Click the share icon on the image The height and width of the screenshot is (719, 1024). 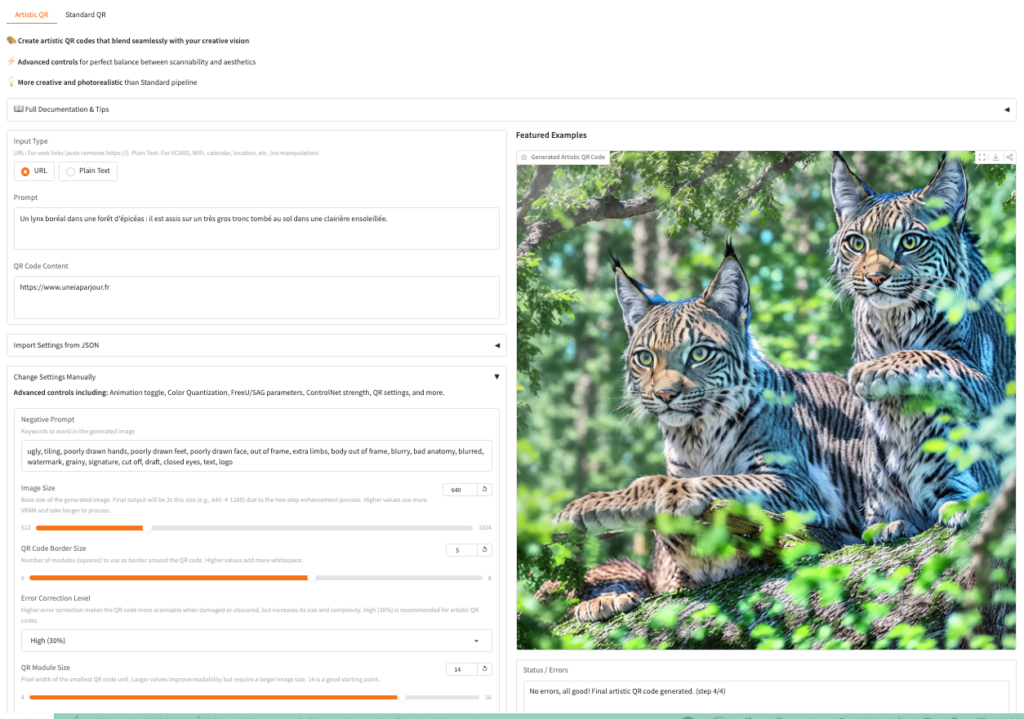point(1009,157)
